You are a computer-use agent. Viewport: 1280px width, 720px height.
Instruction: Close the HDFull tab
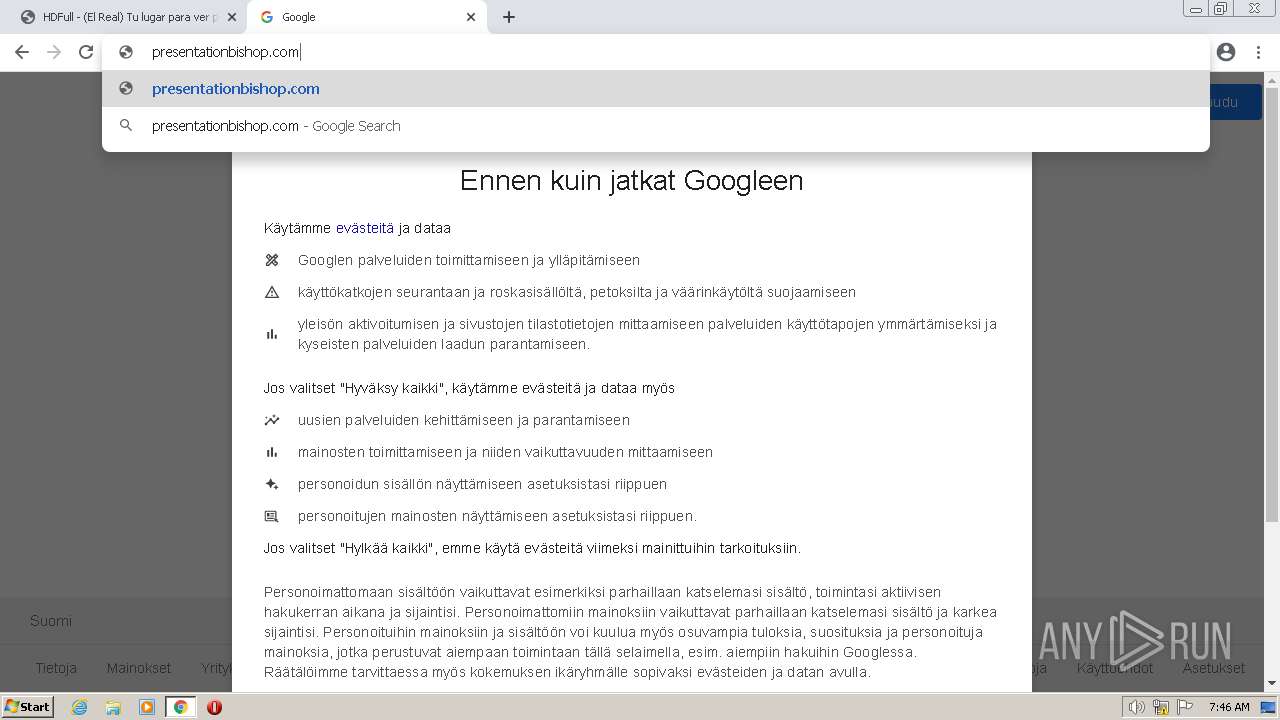click(x=232, y=17)
